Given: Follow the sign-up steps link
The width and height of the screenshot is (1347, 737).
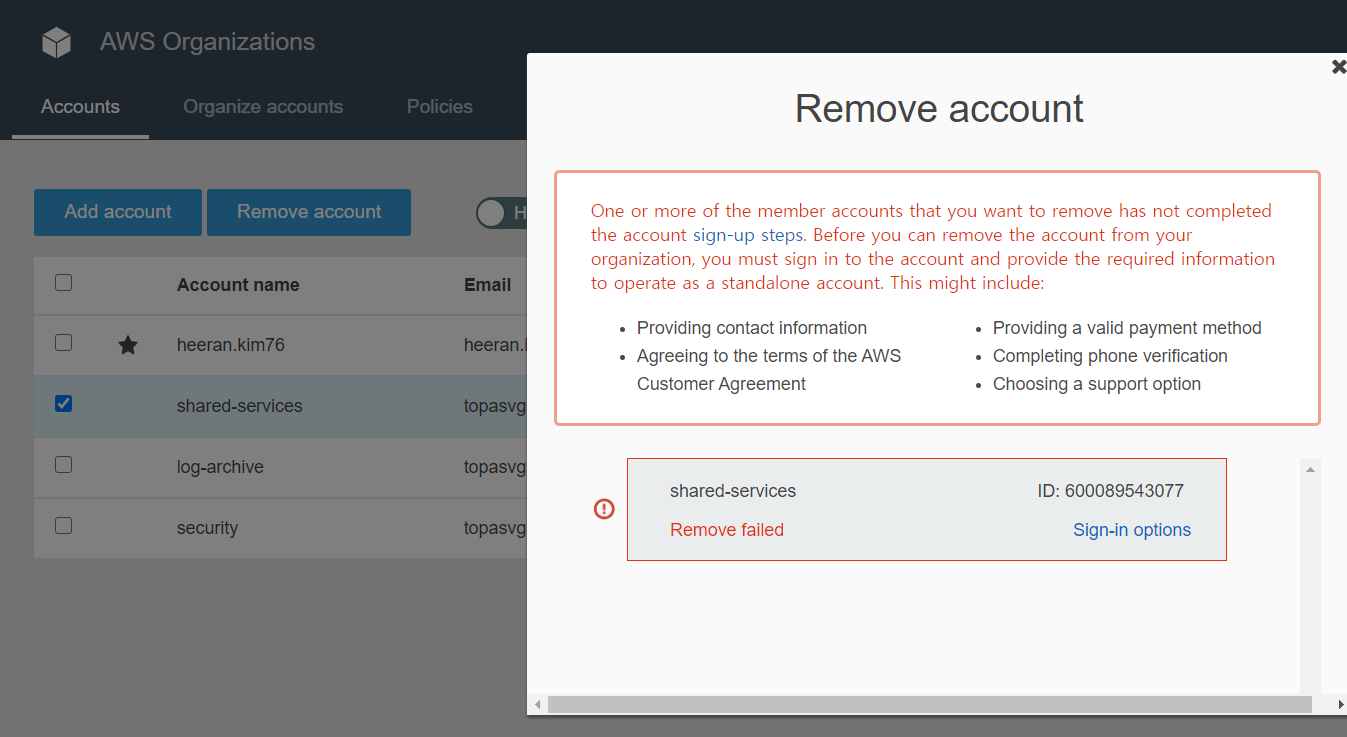Looking at the screenshot, I should point(748,236).
